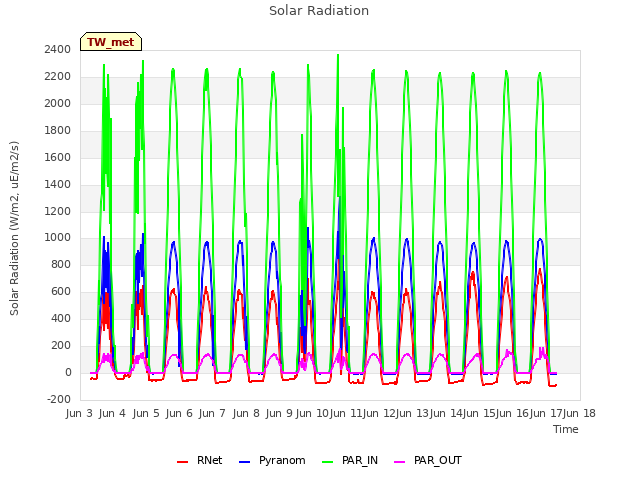Click the 600 y-axis tick label
This screenshot has width=640, height=480.
(61, 291)
